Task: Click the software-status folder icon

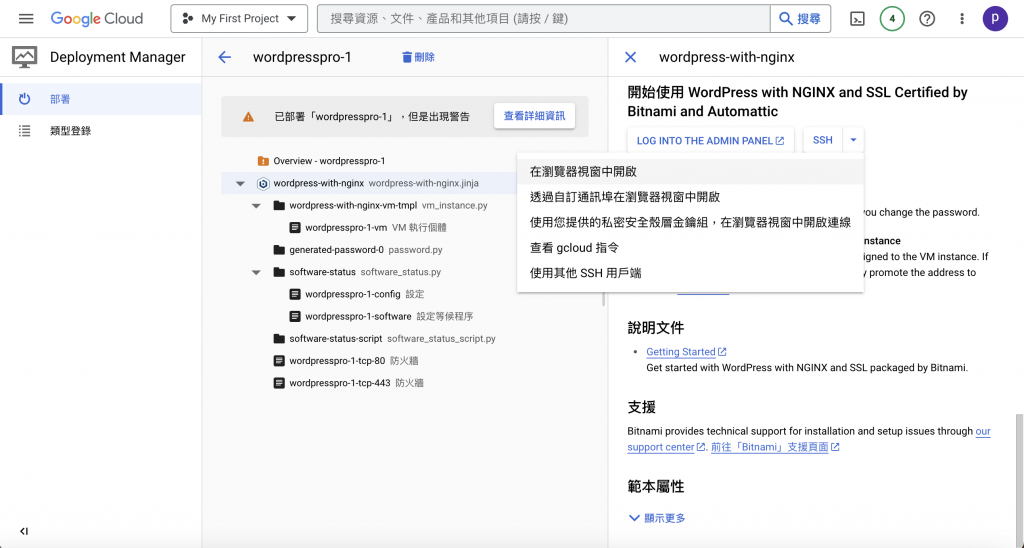Action: pos(280,272)
